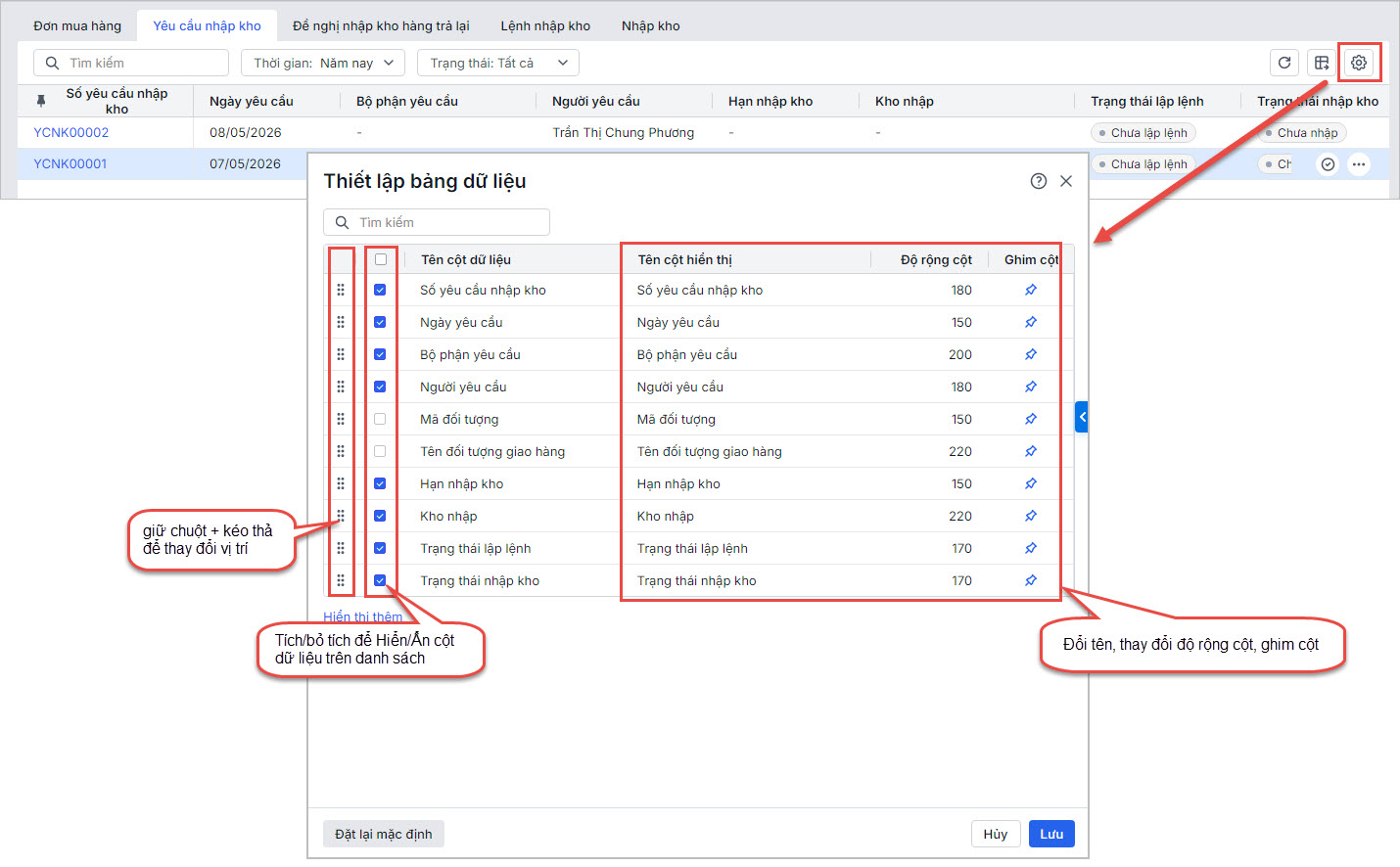Open the Đơn mua hàng tab
This screenshot has height=867, width=1400.
click(x=77, y=26)
